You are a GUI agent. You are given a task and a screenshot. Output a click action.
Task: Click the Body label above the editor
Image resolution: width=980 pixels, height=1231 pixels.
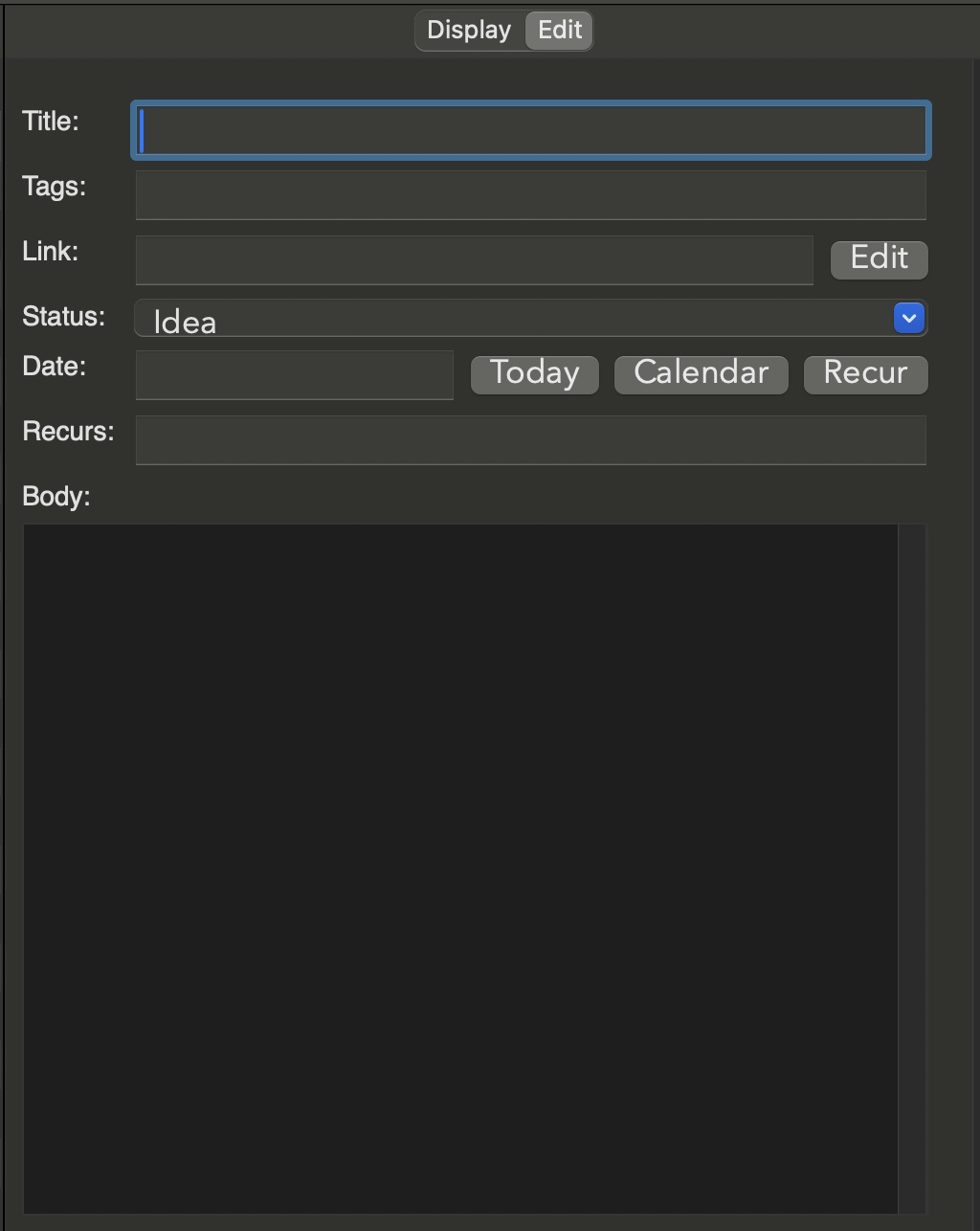pyautogui.click(x=56, y=497)
